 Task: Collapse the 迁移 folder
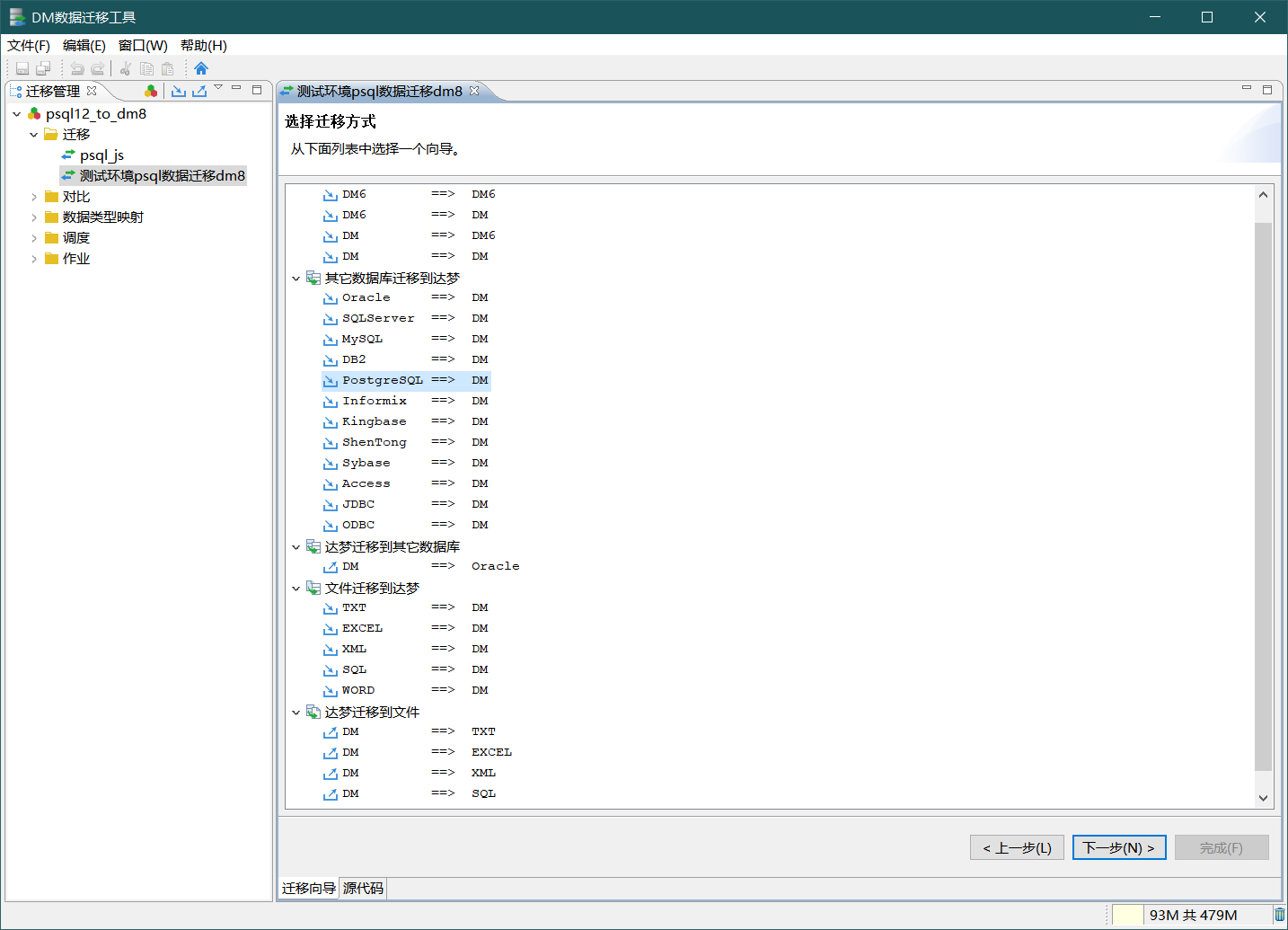click(x=34, y=135)
